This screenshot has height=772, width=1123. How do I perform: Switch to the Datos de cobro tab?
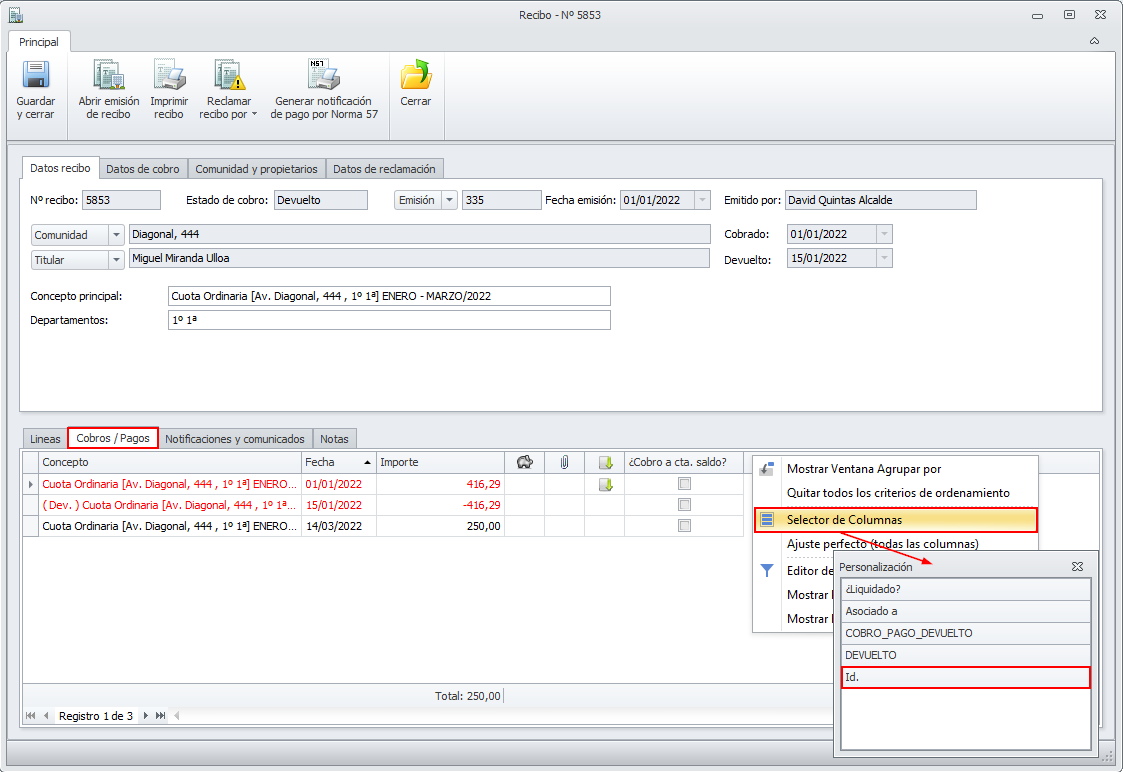point(143,169)
